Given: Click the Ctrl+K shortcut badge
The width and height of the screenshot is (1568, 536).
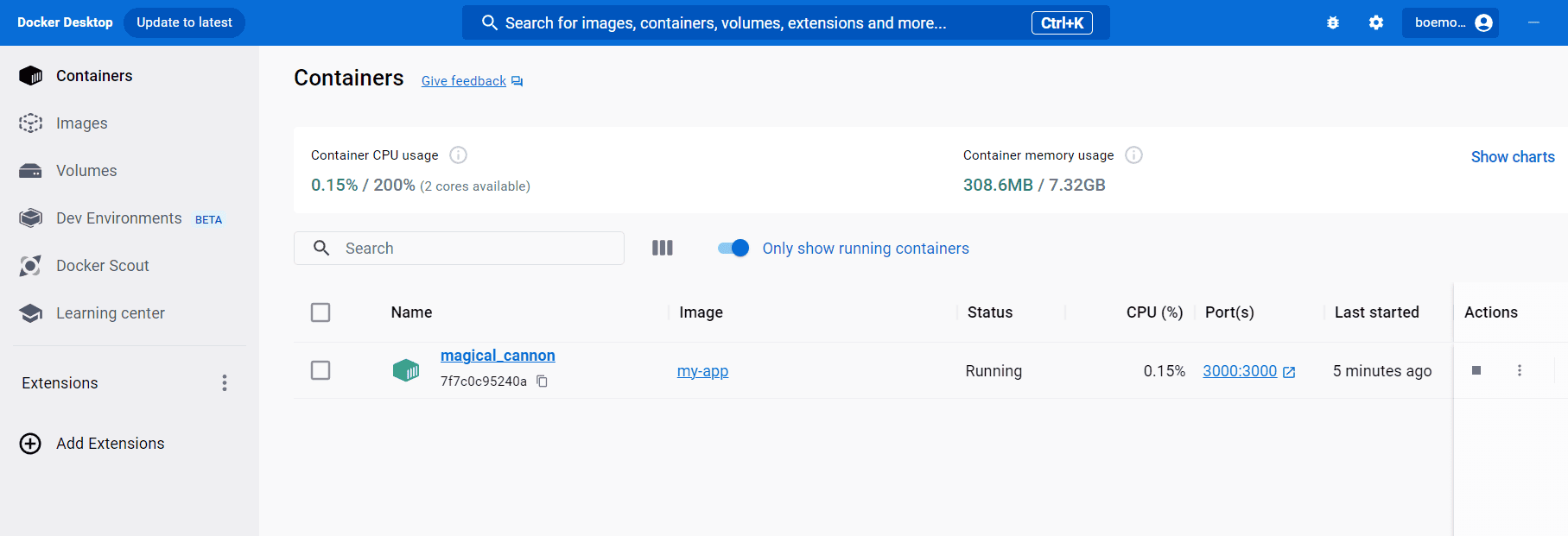Looking at the screenshot, I should pyautogui.click(x=1062, y=23).
